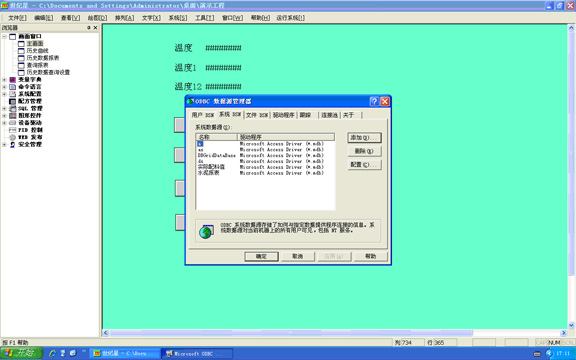Click the PID 控制 icon
The image size is (576, 360).
point(12,130)
